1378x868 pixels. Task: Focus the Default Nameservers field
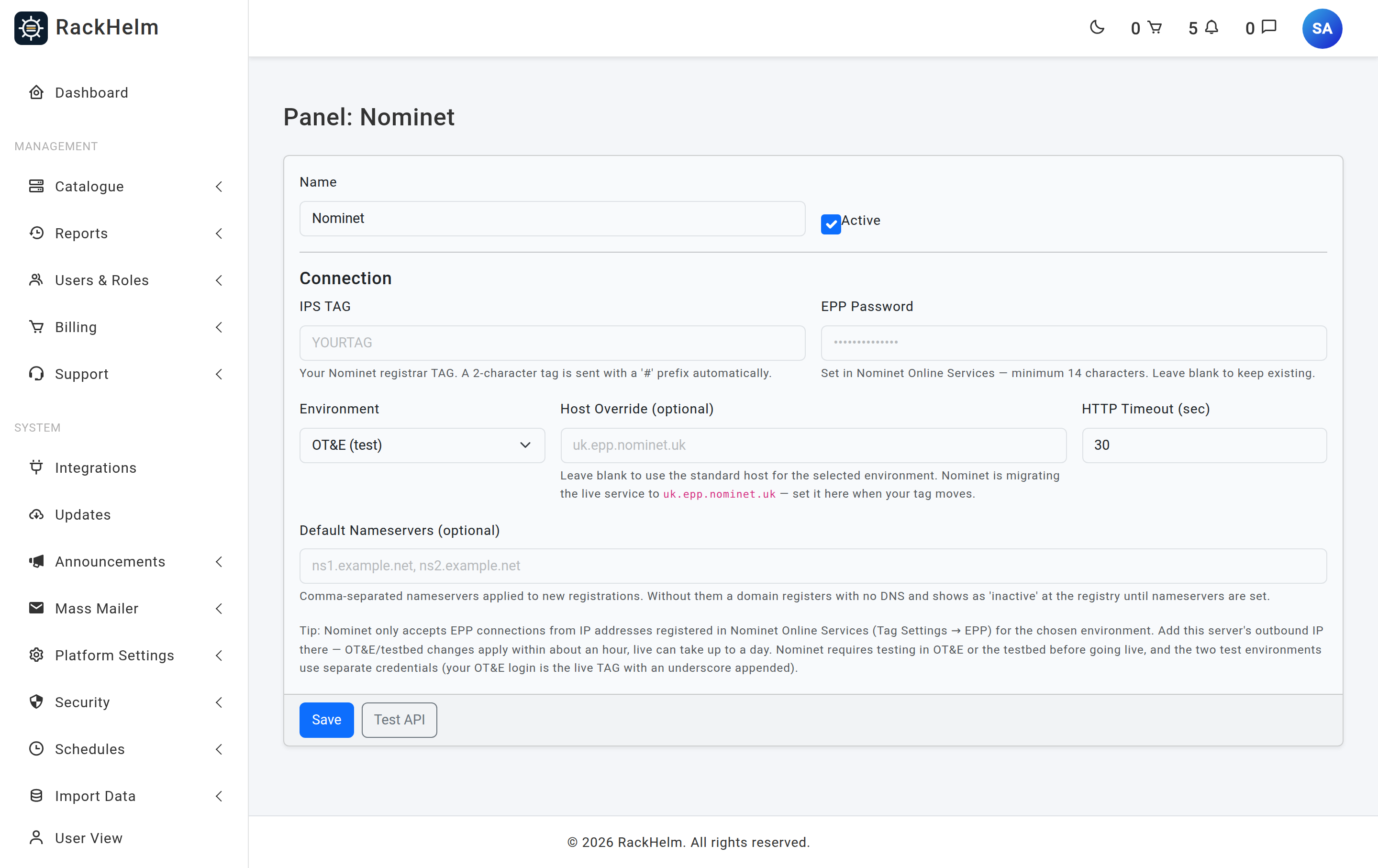tap(812, 566)
